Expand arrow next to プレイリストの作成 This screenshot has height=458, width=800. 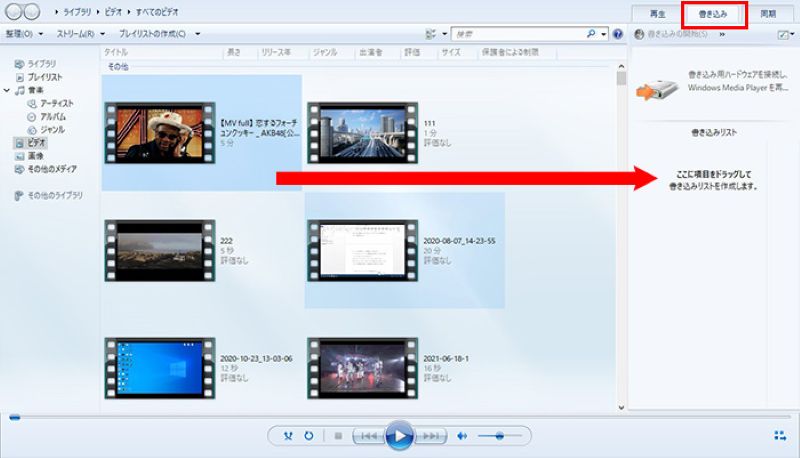[x=197, y=34]
